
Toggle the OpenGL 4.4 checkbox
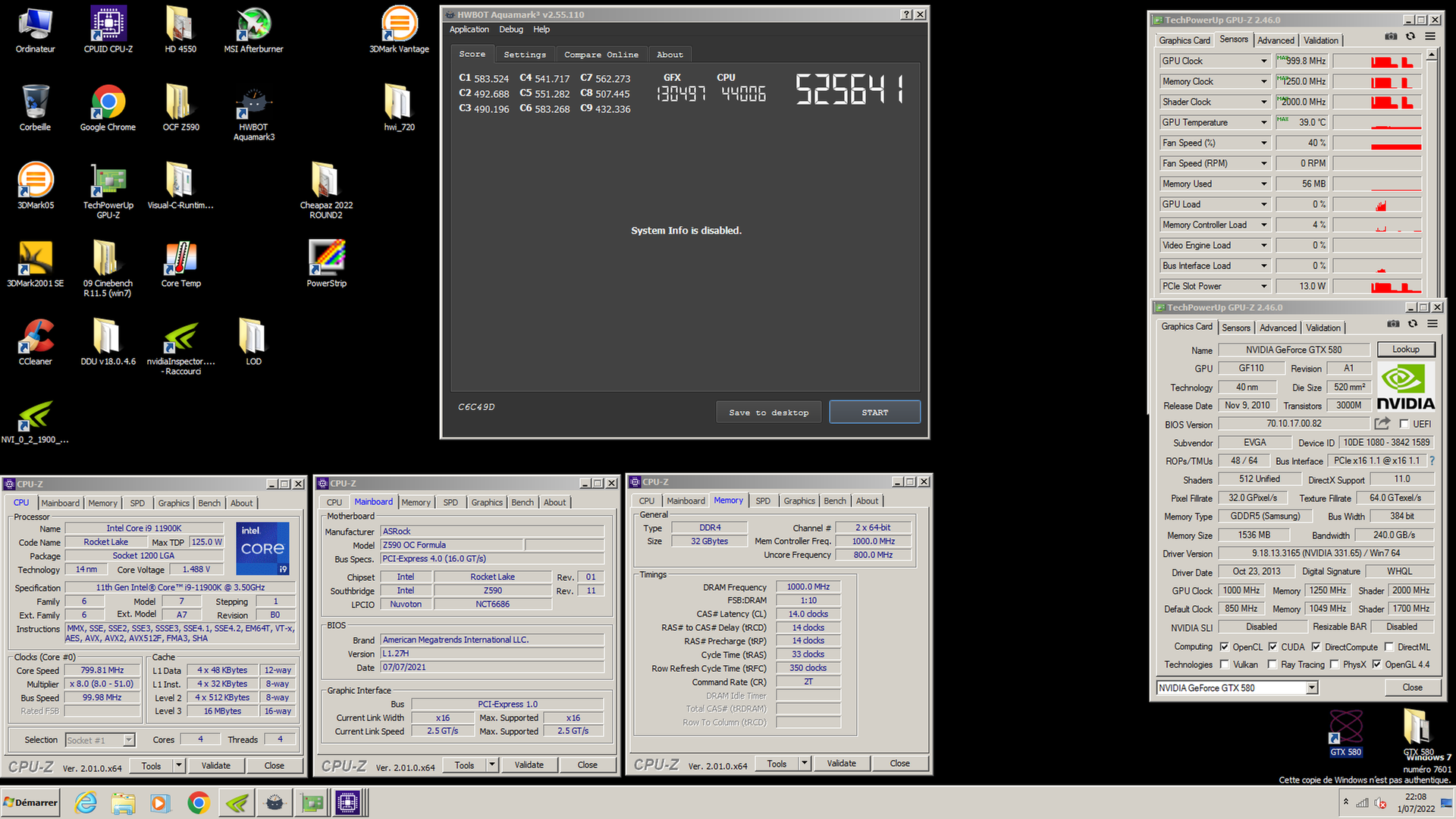(x=1377, y=664)
